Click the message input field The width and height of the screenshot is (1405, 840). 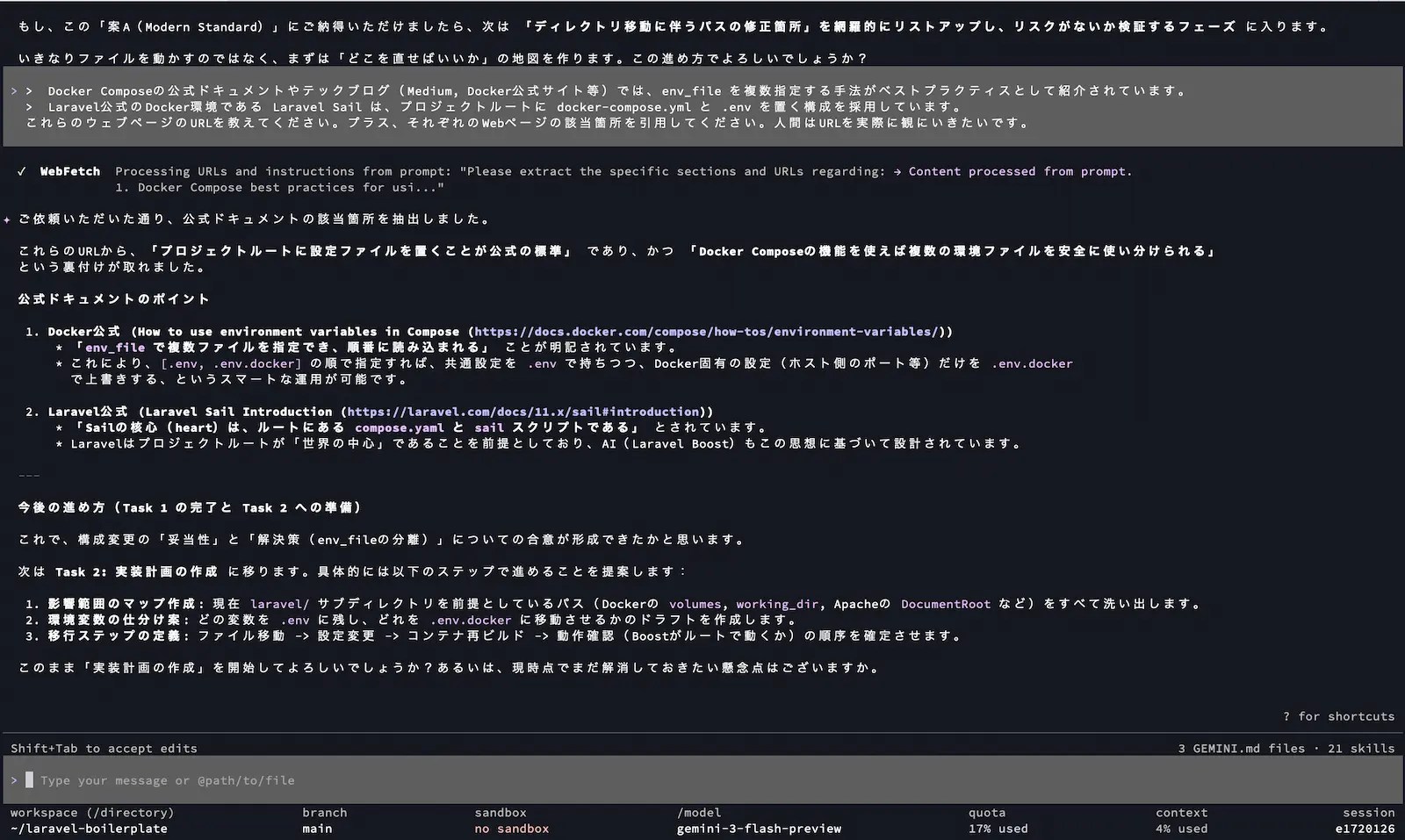coord(702,780)
